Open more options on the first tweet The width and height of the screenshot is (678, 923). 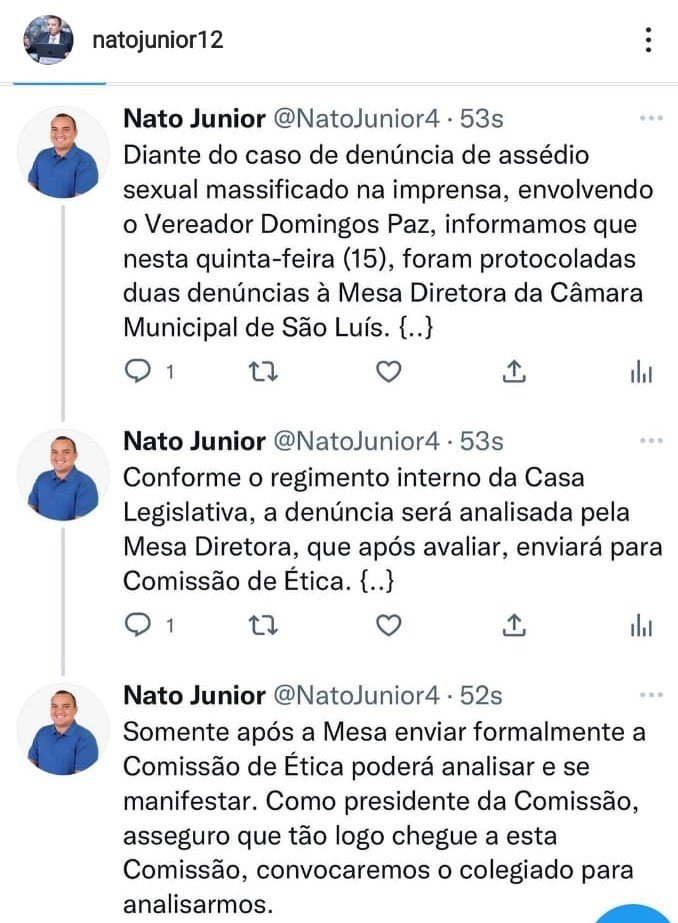[x=651, y=118]
